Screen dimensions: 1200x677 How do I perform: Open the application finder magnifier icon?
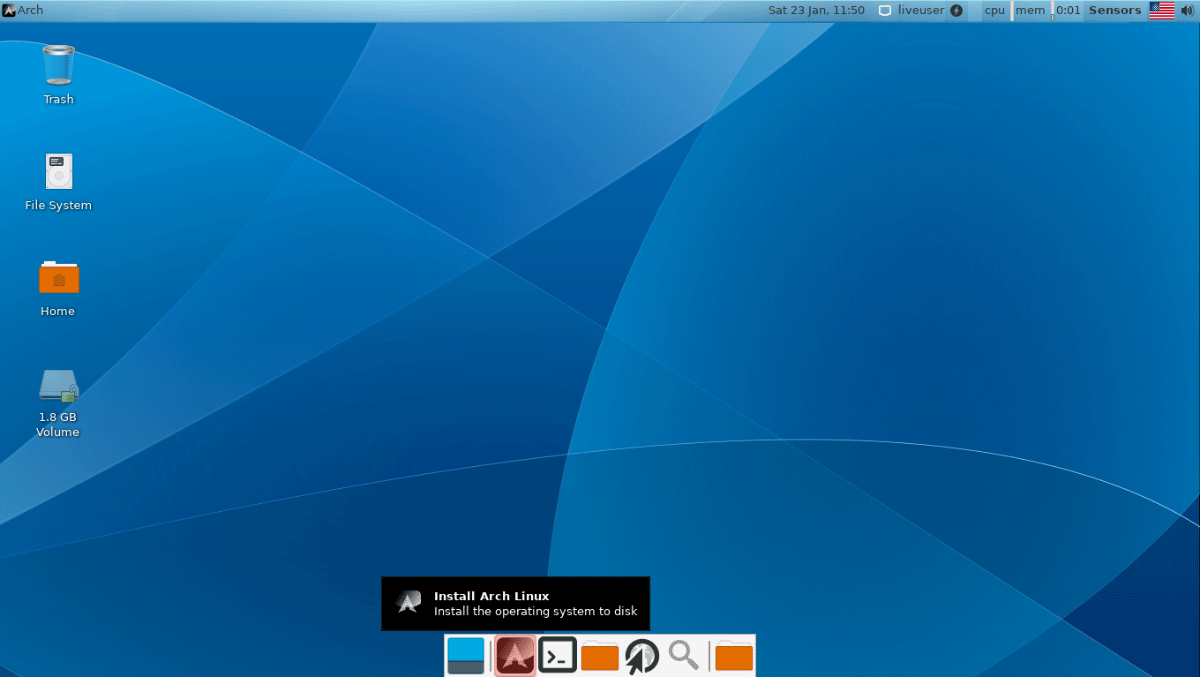point(684,655)
